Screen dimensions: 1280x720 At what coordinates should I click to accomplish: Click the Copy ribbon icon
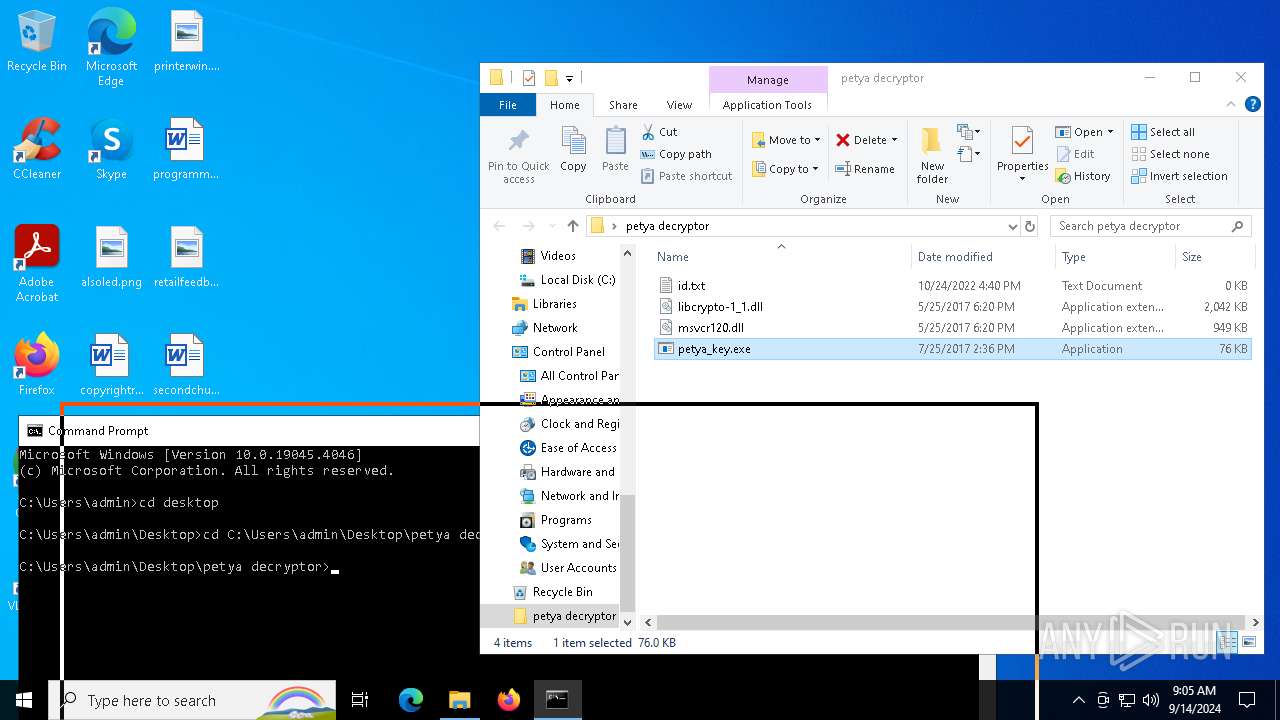573,150
